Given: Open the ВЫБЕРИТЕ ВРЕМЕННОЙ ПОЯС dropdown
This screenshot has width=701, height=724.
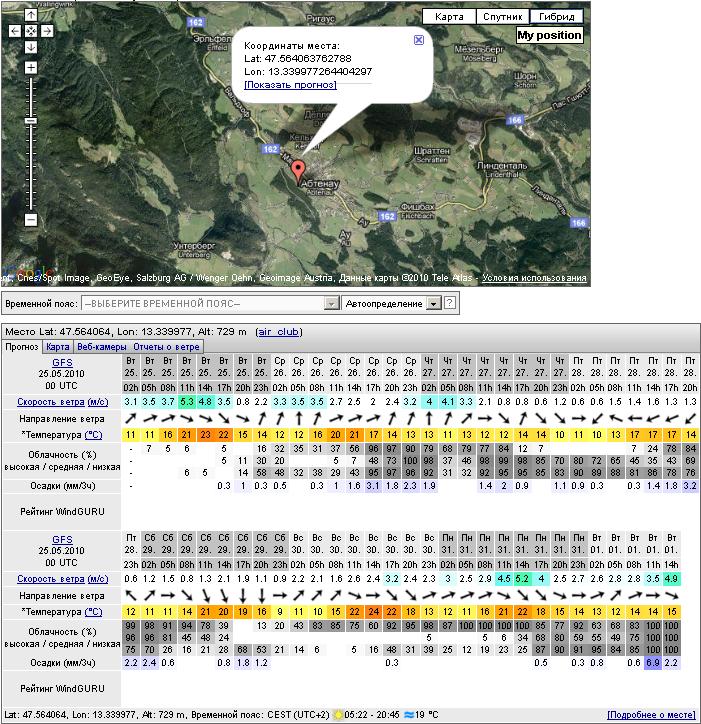Looking at the screenshot, I should coord(211,303).
